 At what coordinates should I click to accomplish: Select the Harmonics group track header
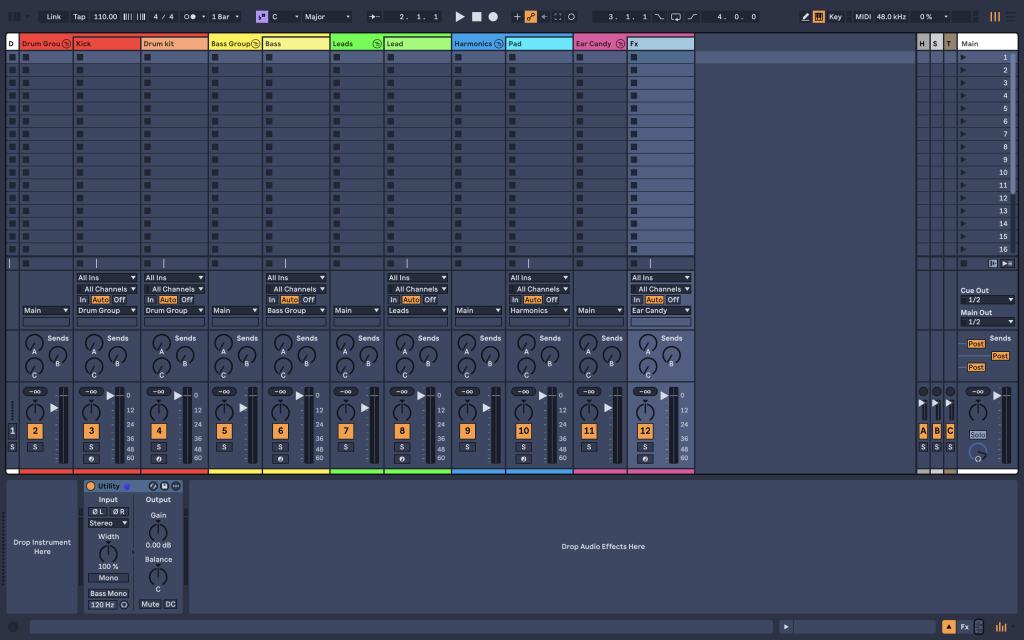472,44
